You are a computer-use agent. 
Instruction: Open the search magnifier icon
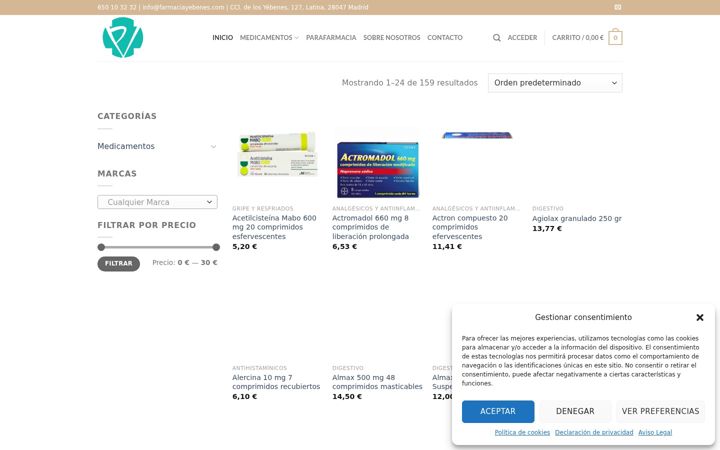496,38
